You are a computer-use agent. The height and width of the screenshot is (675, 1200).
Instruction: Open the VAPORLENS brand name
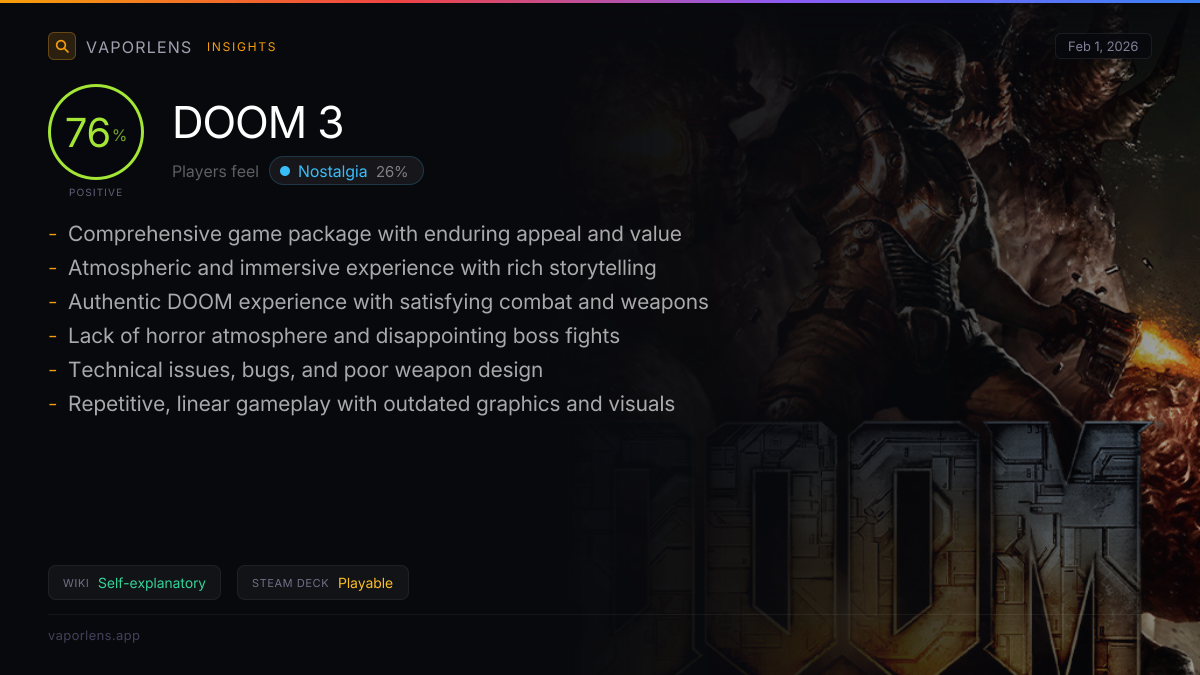coord(139,47)
